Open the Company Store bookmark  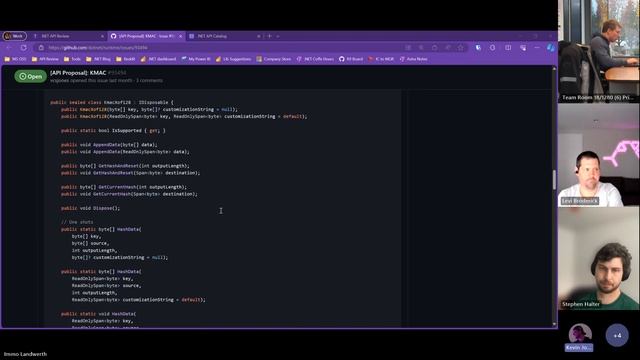273,59
